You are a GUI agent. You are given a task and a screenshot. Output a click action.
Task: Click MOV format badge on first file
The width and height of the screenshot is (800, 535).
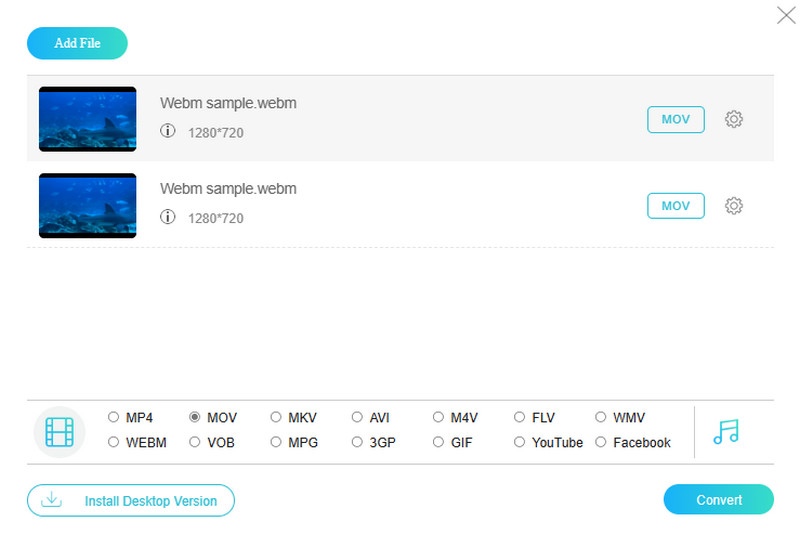pos(676,119)
